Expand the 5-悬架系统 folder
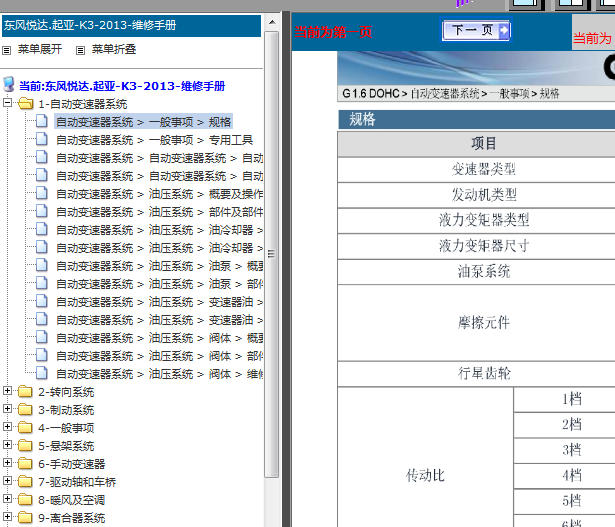Image resolution: width=615 pixels, height=527 pixels. [7, 445]
